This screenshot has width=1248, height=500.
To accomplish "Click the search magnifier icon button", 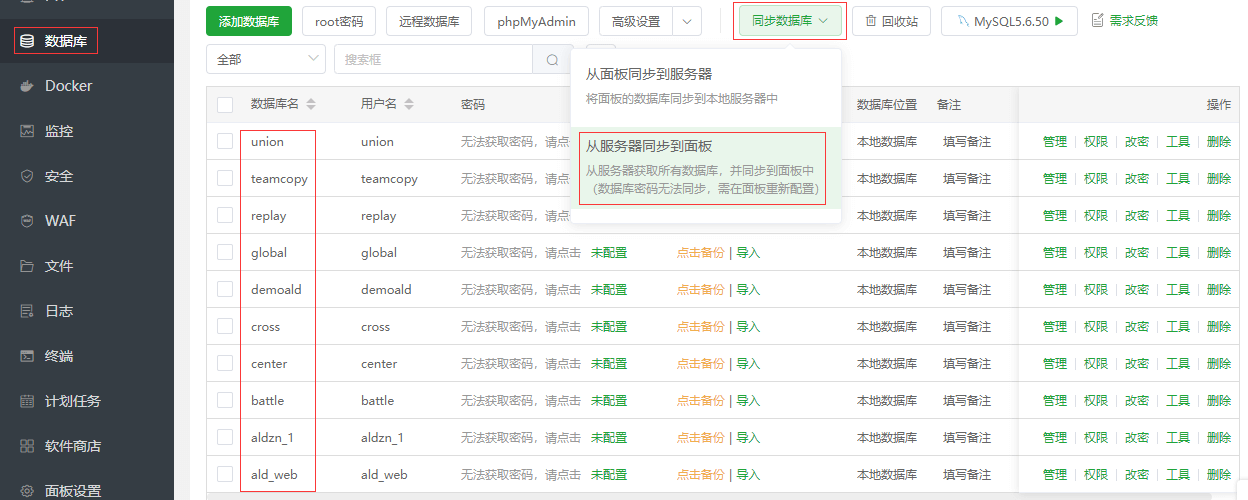I will [x=552, y=60].
